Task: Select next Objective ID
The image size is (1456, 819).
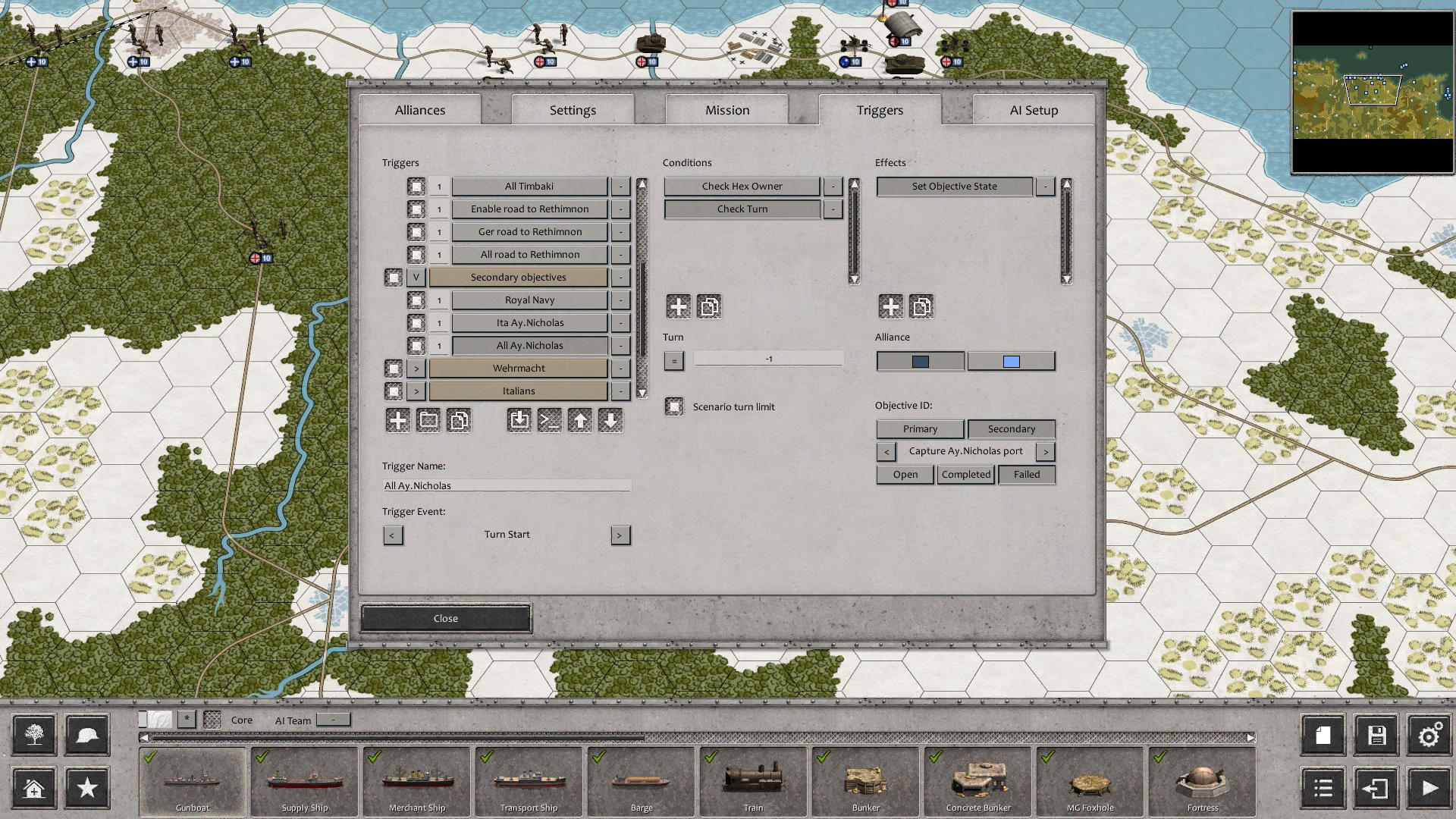Action: [1046, 452]
